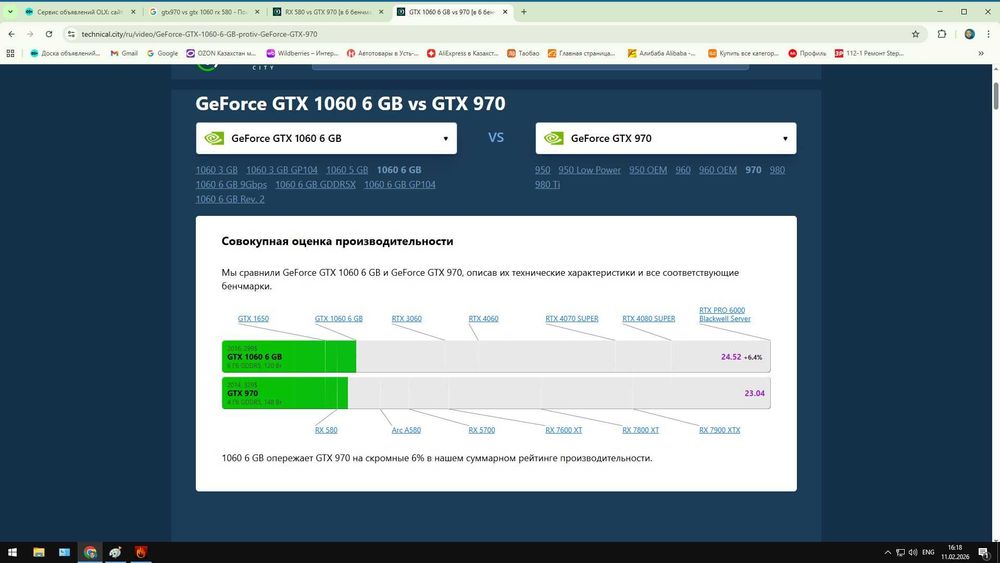Image resolution: width=1000 pixels, height=563 pixels.
Task: Open the 960 OEM link
Action: pos(717,170)
